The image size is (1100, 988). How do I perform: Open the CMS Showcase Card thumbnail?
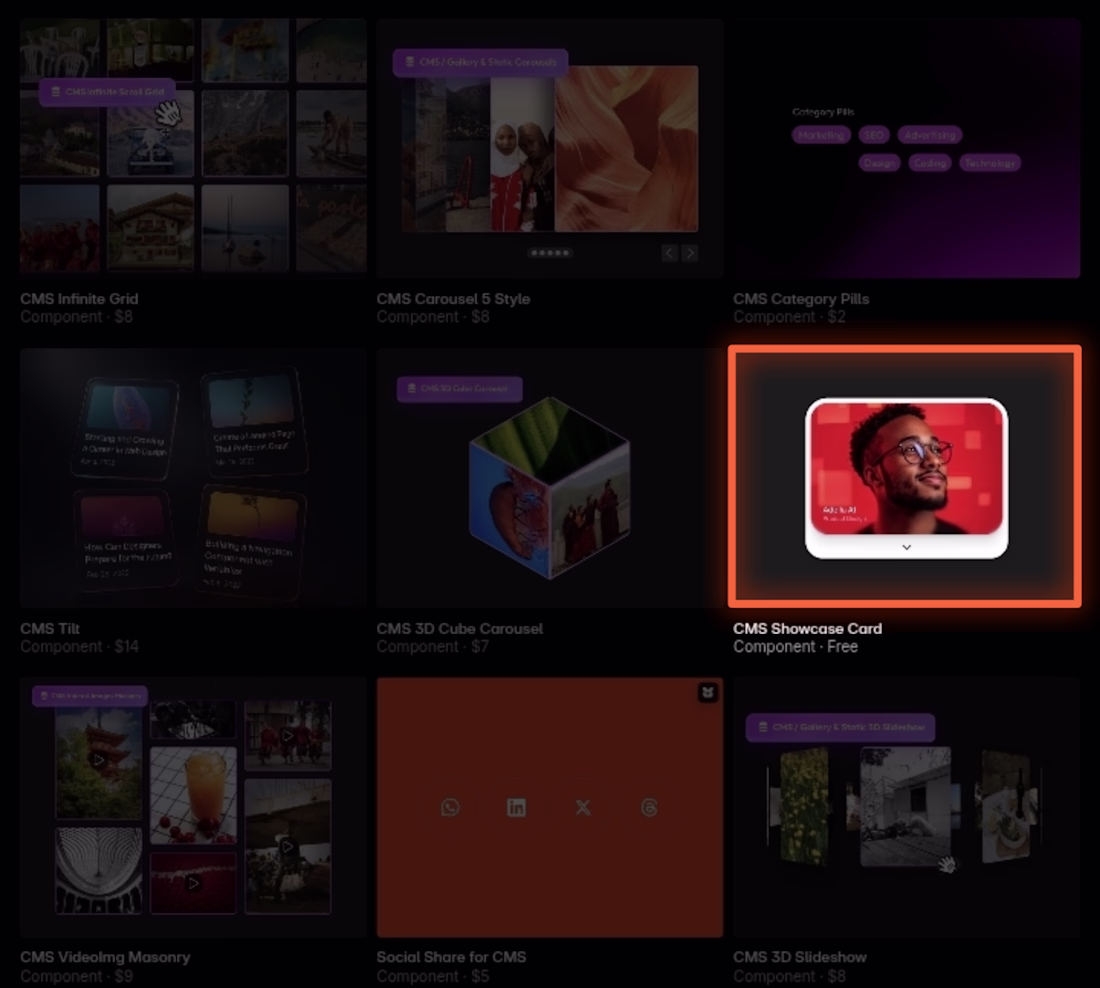point(905,476)
